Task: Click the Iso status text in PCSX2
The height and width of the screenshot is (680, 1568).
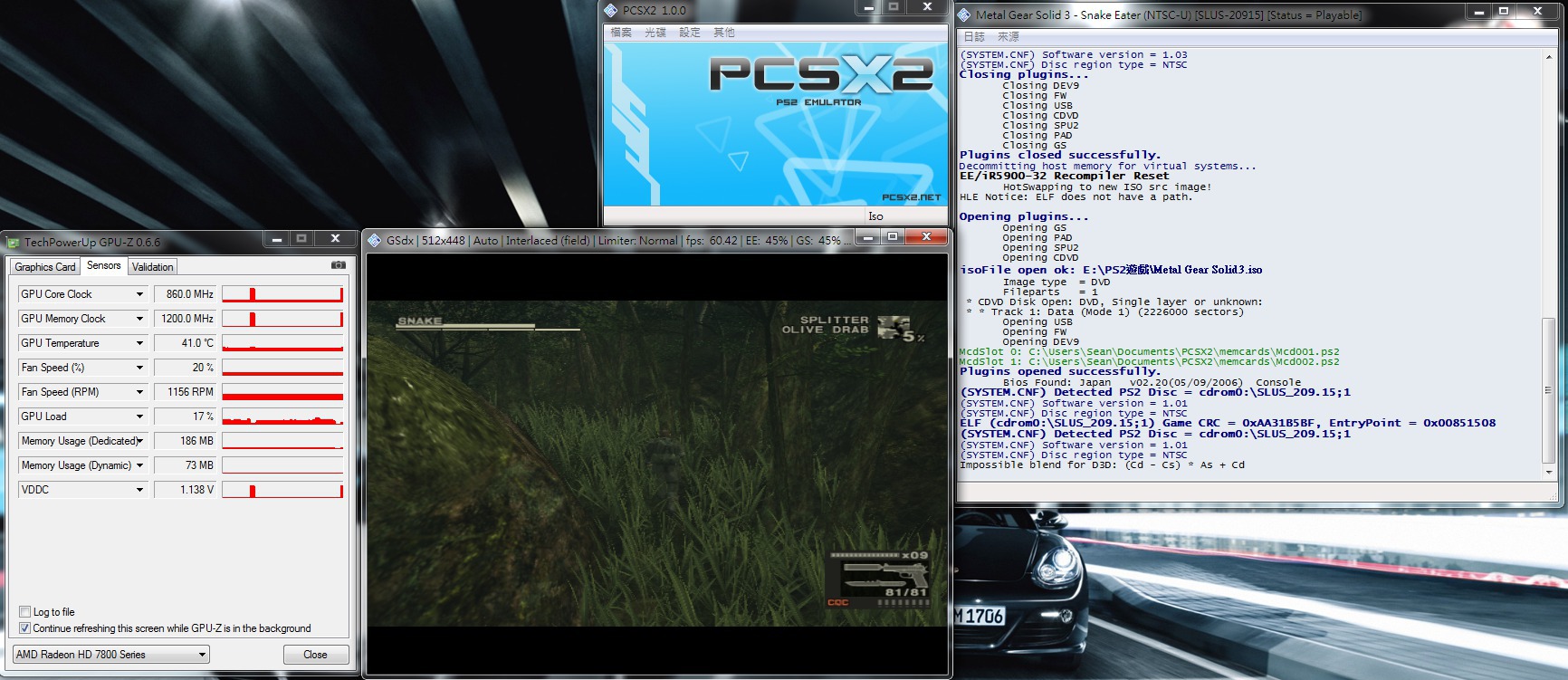Action: pyautogui.click(x=875, y=216)
